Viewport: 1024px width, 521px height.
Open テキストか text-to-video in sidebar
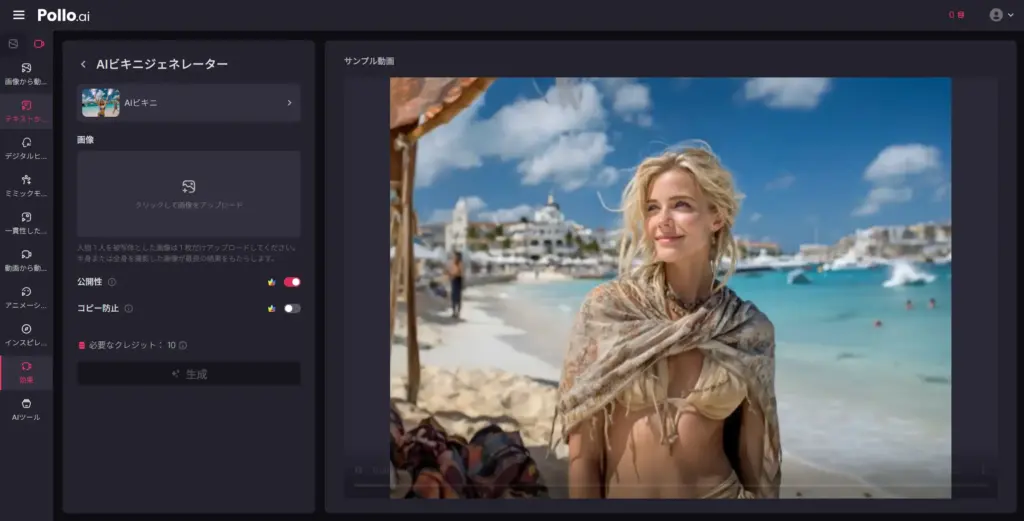coord(26,111)
